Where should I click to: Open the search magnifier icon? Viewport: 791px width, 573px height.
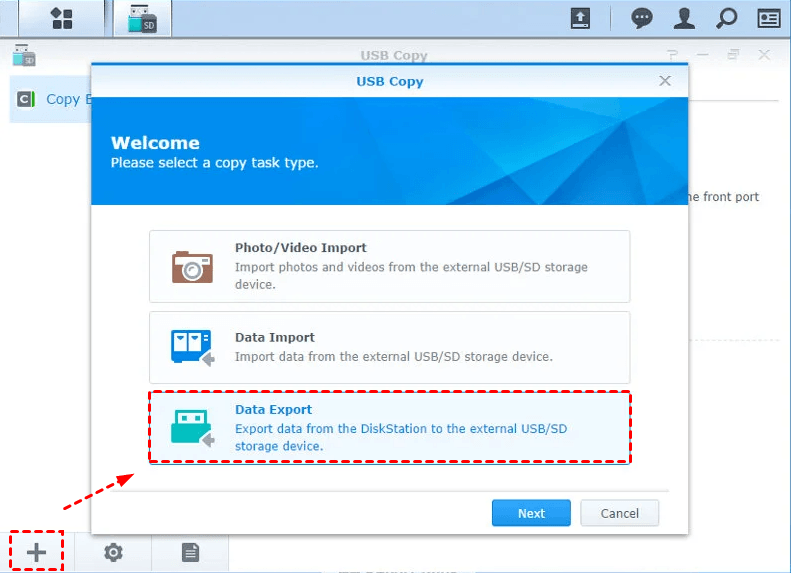[726, 19]
